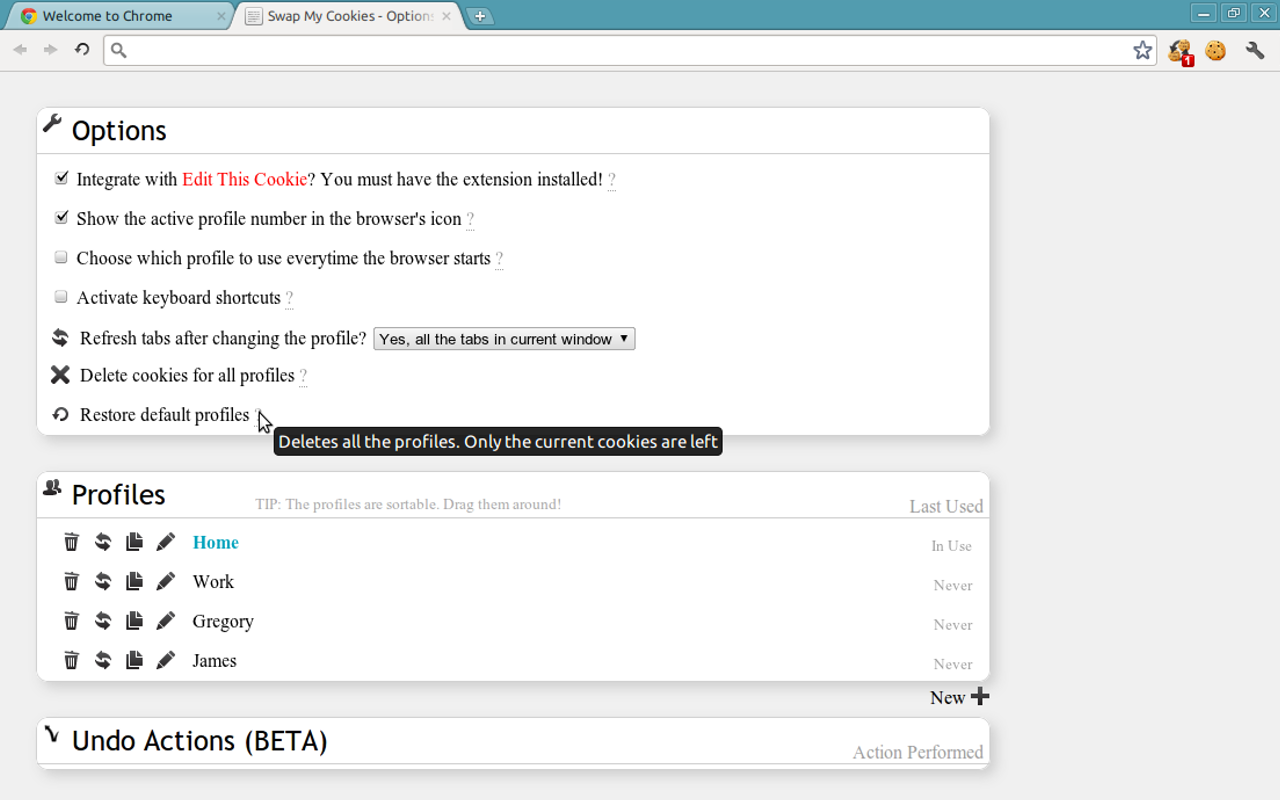This screenshot has height=800, width=1280.
Task: Click help mark beside Delete cookies
Action: [303, 376]
